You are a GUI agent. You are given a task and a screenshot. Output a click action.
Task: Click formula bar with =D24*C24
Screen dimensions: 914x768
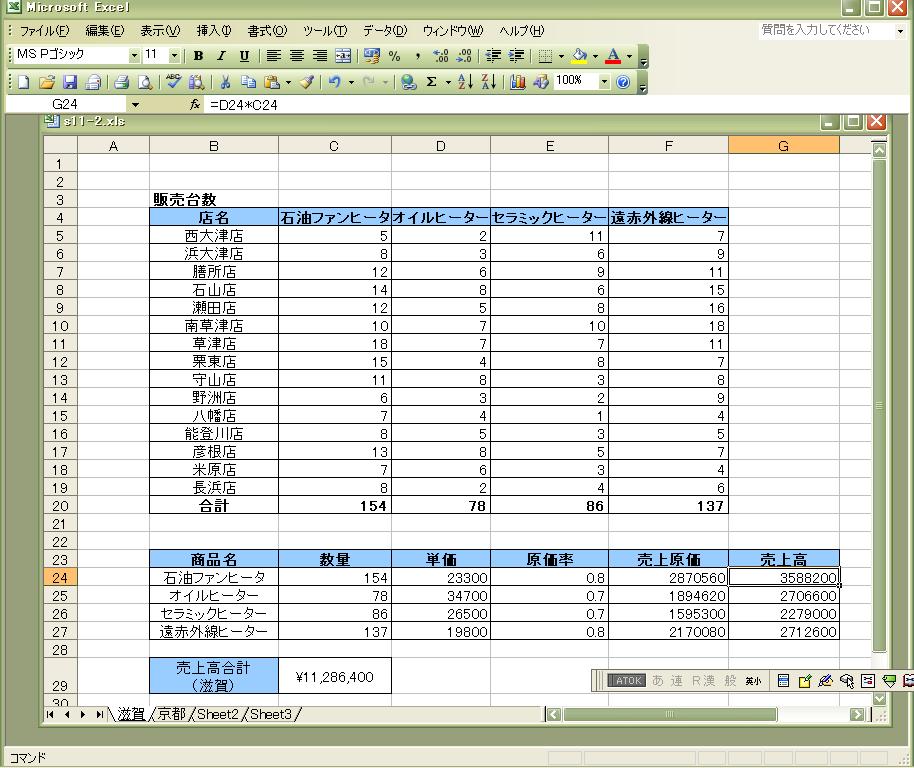click(556, 105)
